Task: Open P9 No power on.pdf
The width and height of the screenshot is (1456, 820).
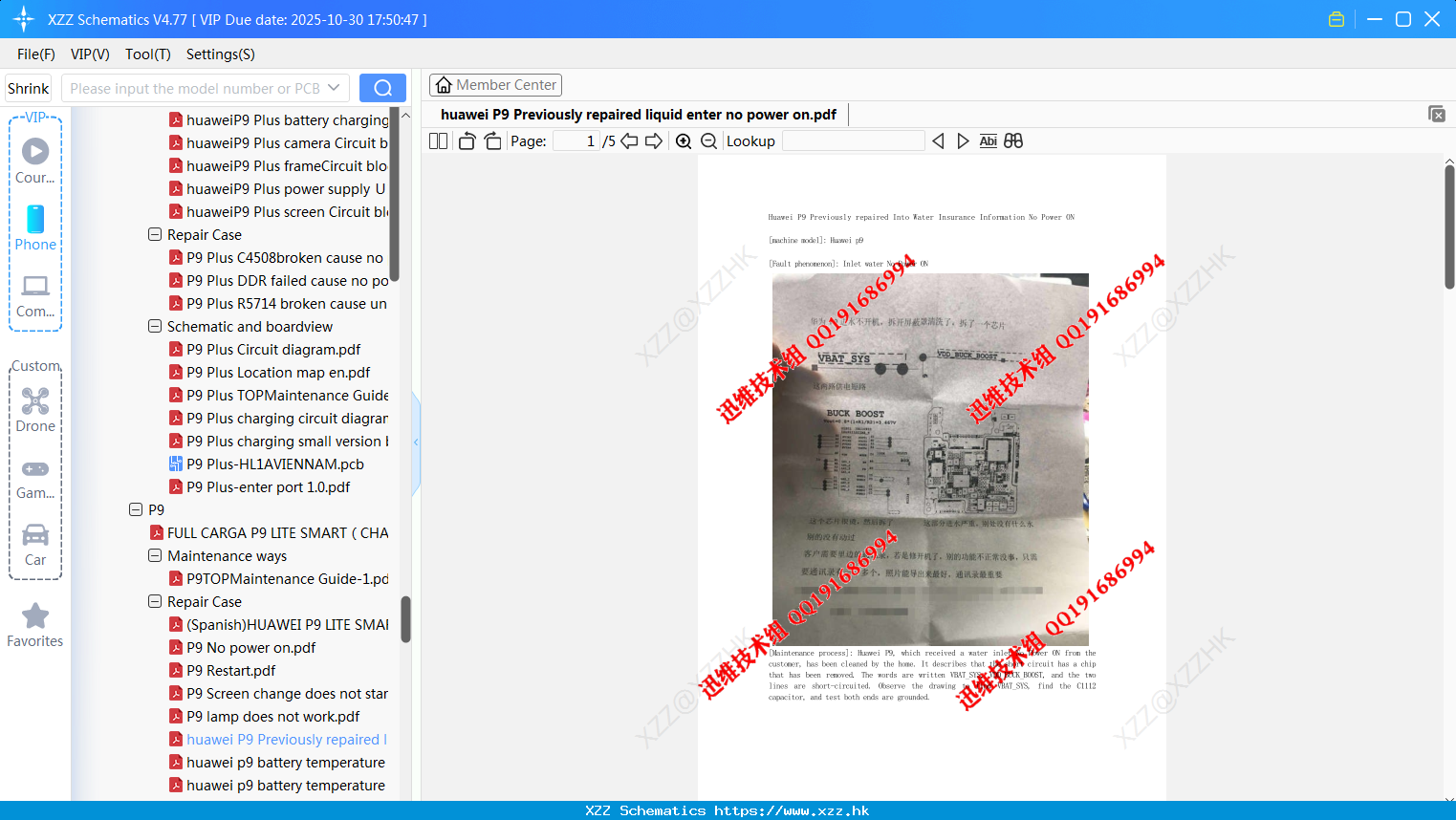Action: tap(251, 648)
